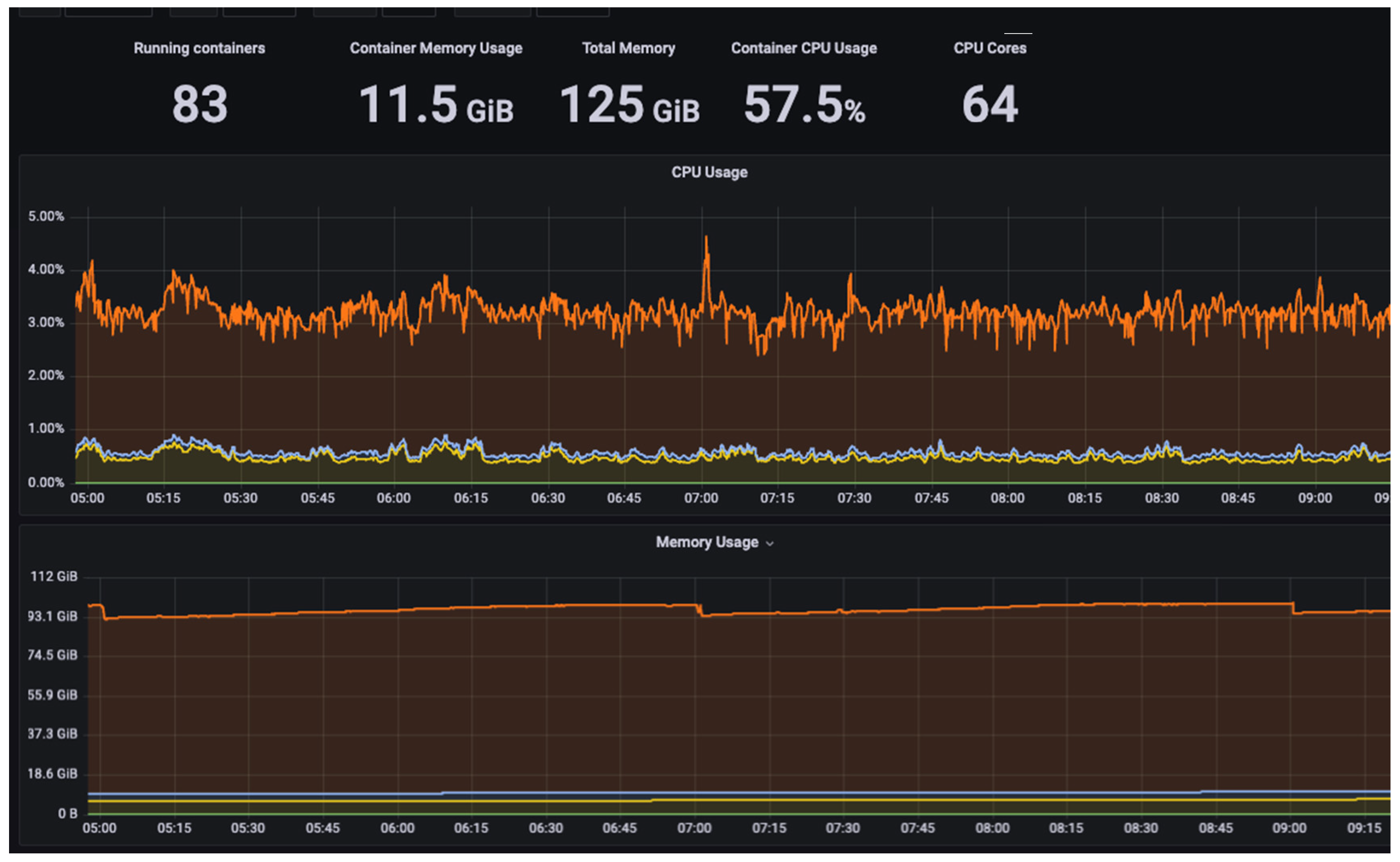Image resolution: width=1400 pixels, height=862 pixels.
Task: Click the Running containers panel title
Action: pyautogui.click(x=199, y=48)
